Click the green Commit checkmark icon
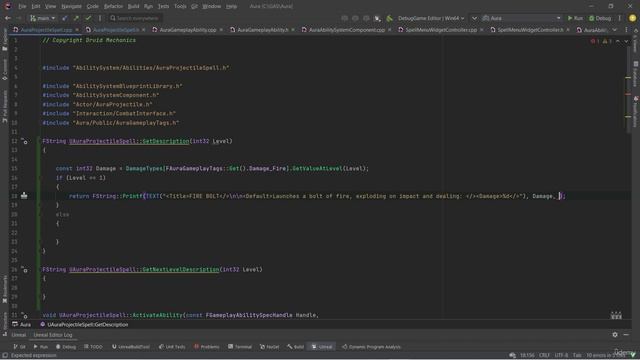640x360 pixels. point(88,18)
